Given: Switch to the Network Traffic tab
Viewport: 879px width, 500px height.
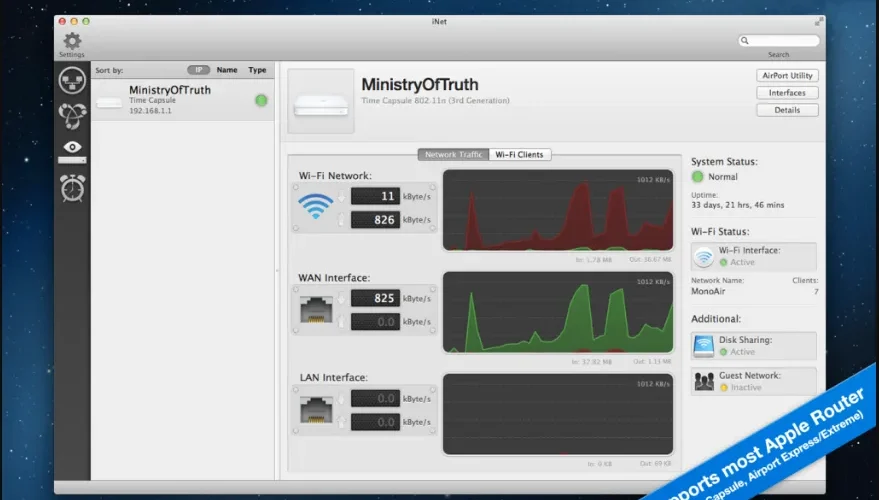Looking at the screenshot, I should tap(454, 155).
